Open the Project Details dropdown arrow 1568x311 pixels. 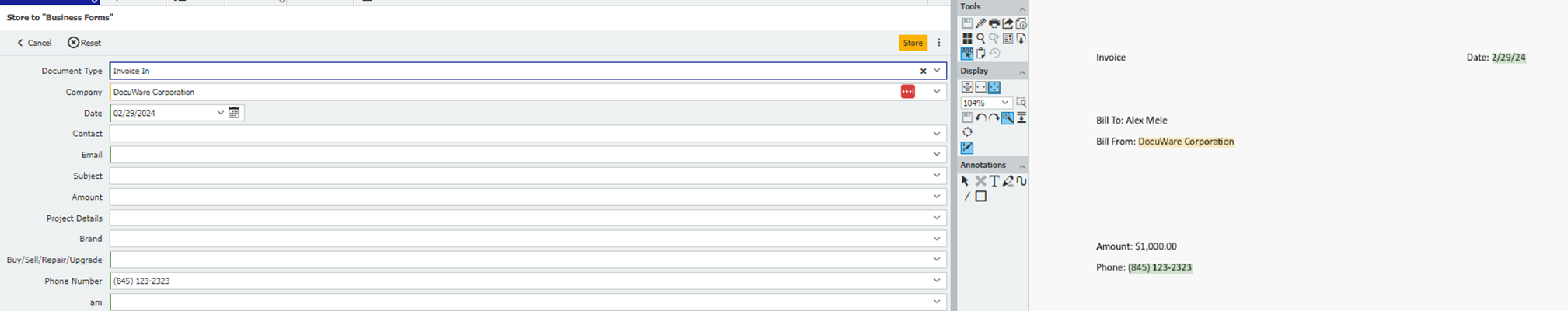[x=937, y=218]
